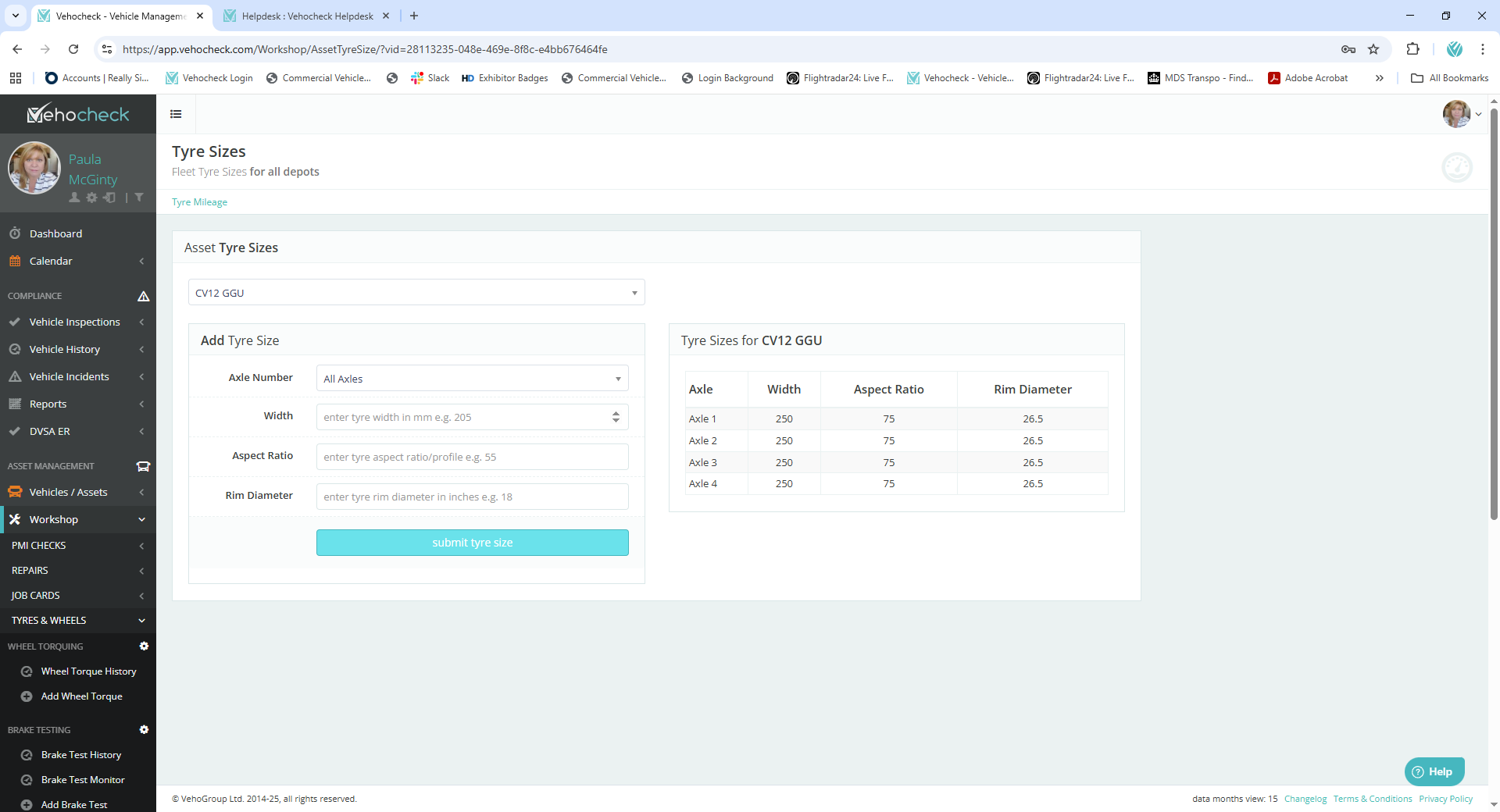Expand REPAIRS submenu

point(78,571)
